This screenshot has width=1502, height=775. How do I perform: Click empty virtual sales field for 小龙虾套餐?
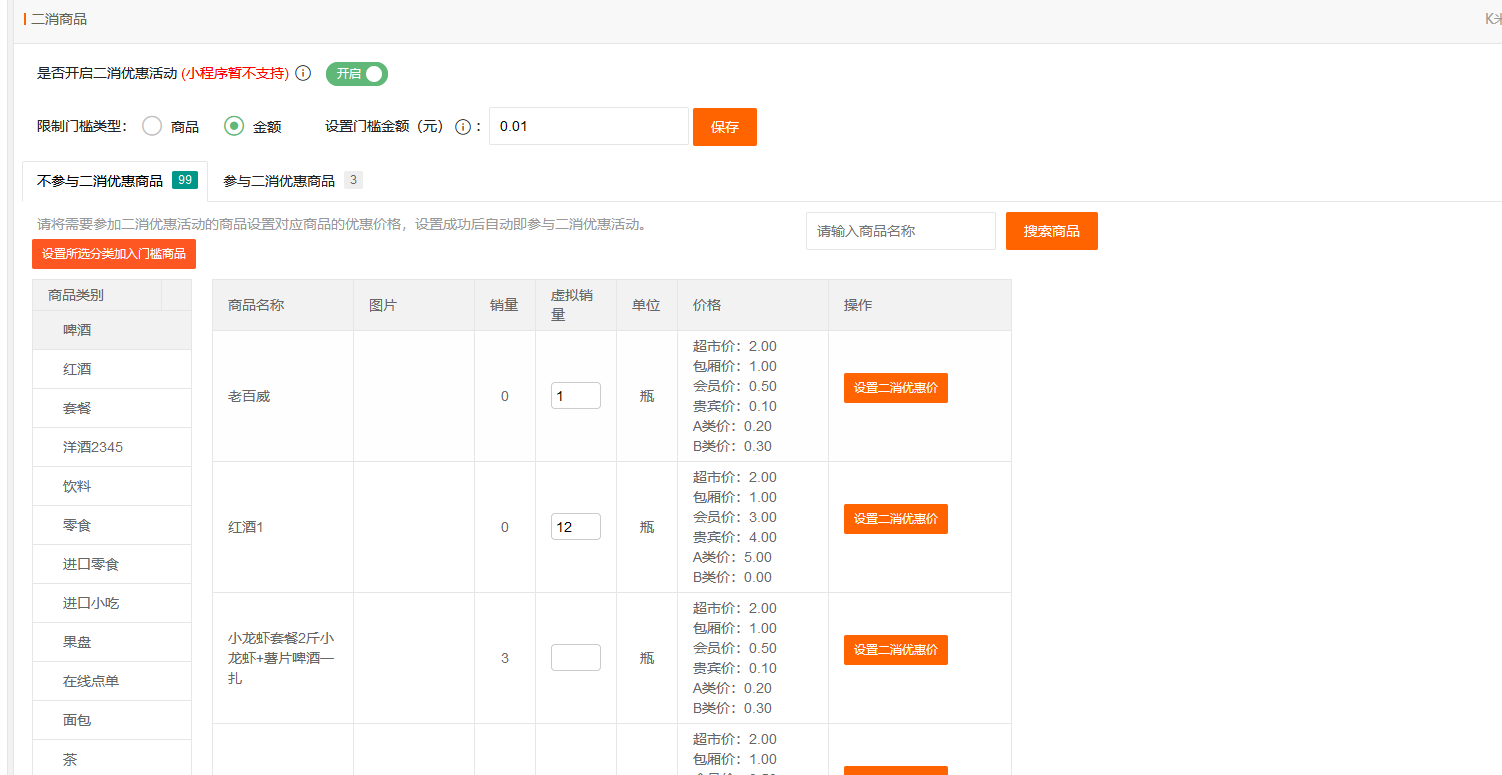[576, 658]
